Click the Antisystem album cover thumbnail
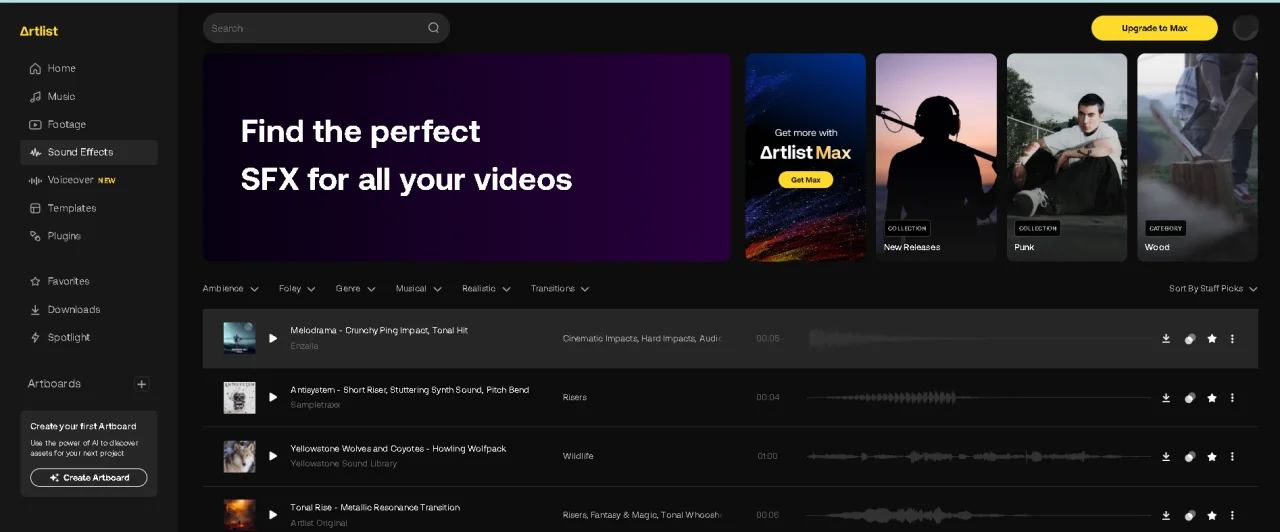This screenshot has width=1280, height=532. pos(239,397)
